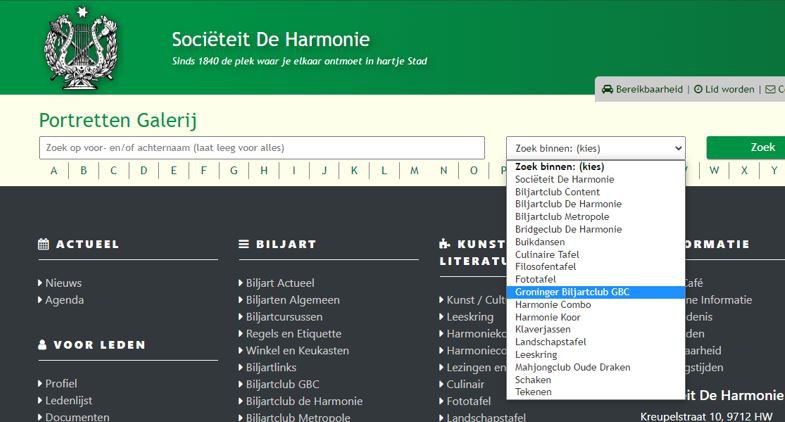Select Fototafel in the dropdown list
This screenshot has height=422, width=785.
coord(596,279)
